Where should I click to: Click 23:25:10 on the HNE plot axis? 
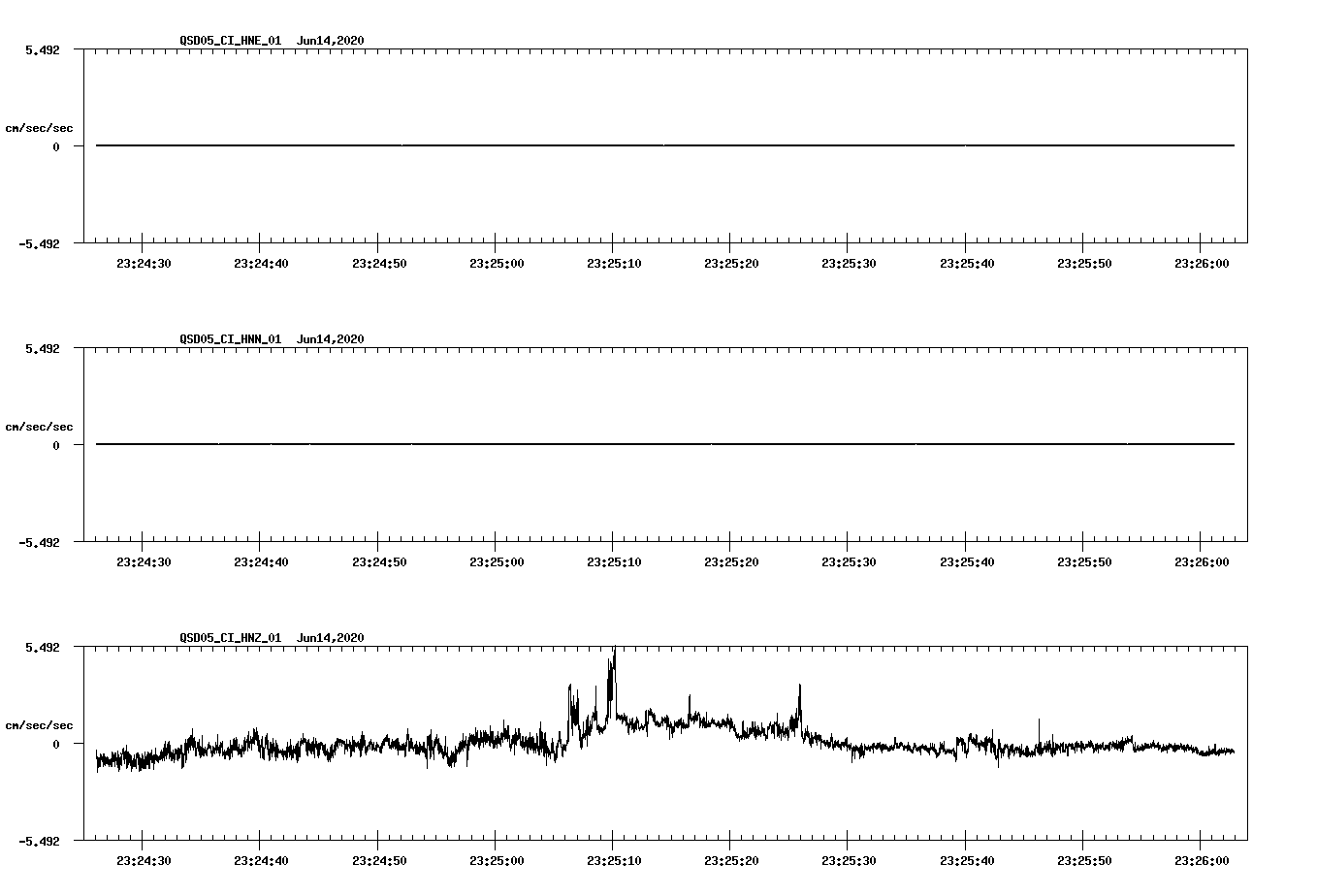[x=613, y=264]
